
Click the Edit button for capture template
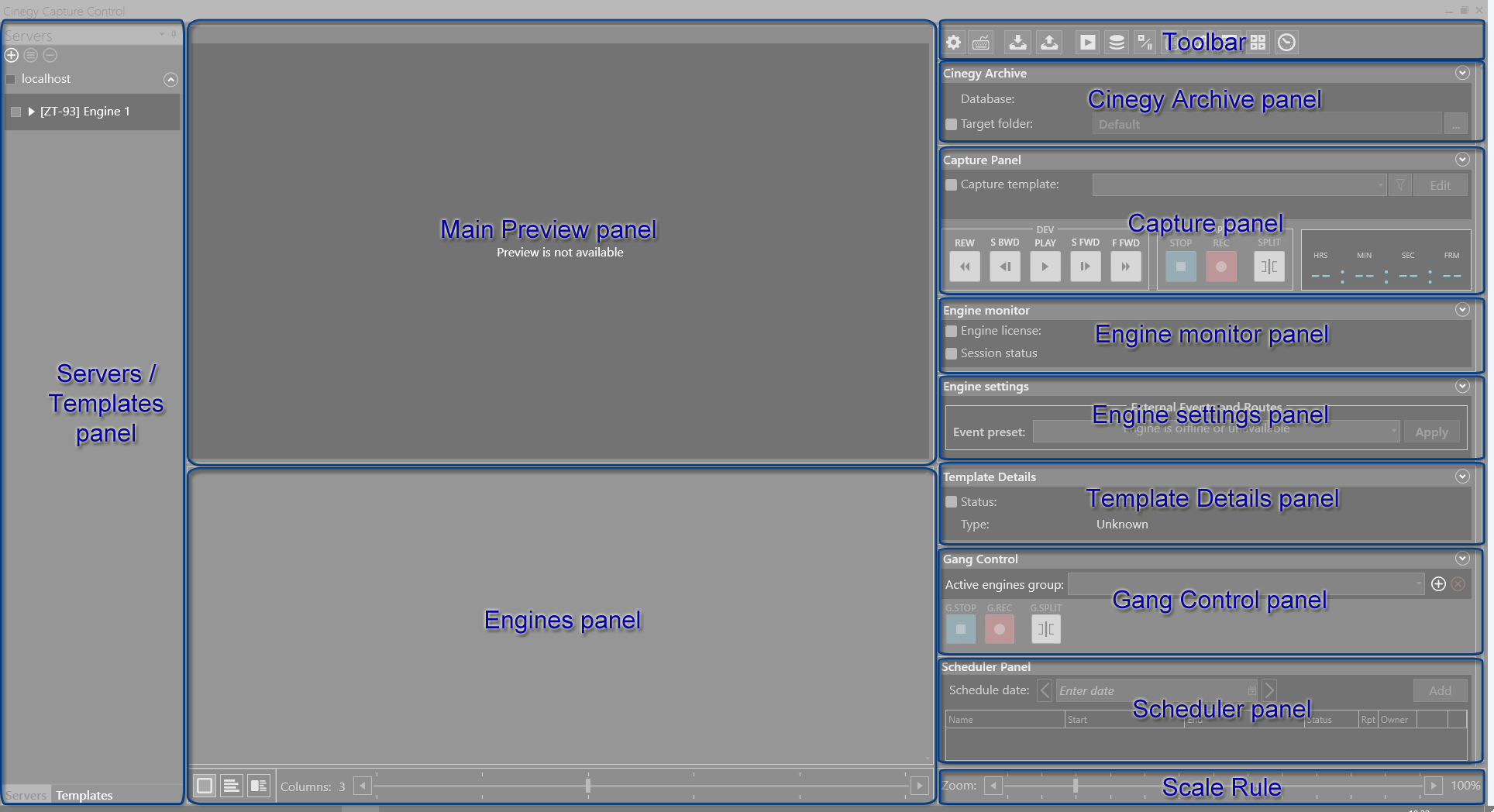pyautogui.click(x=1440, y=184)
